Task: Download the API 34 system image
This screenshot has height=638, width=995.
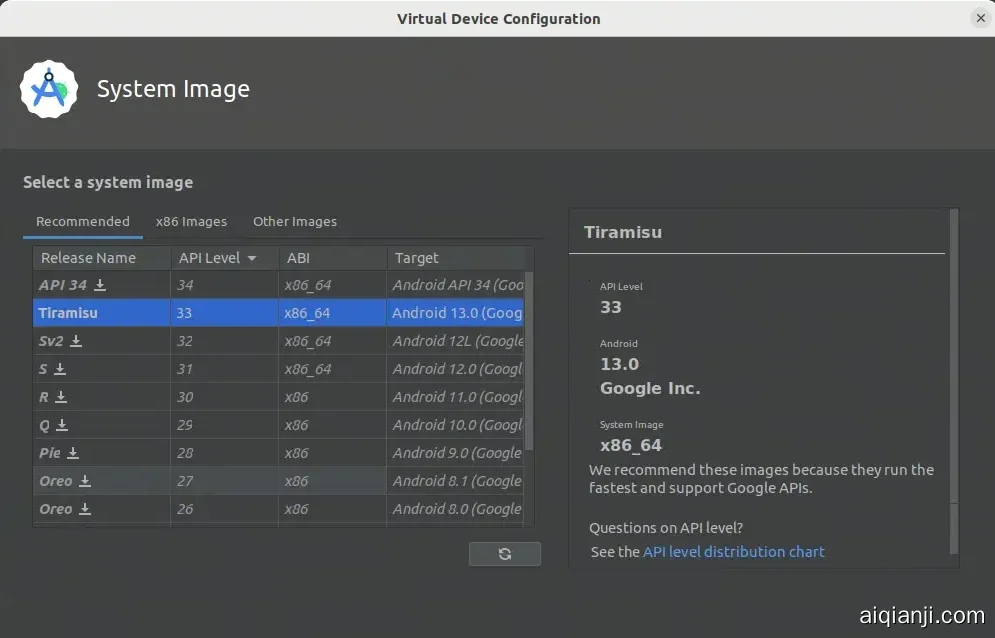Action: [x=100, y=286]
